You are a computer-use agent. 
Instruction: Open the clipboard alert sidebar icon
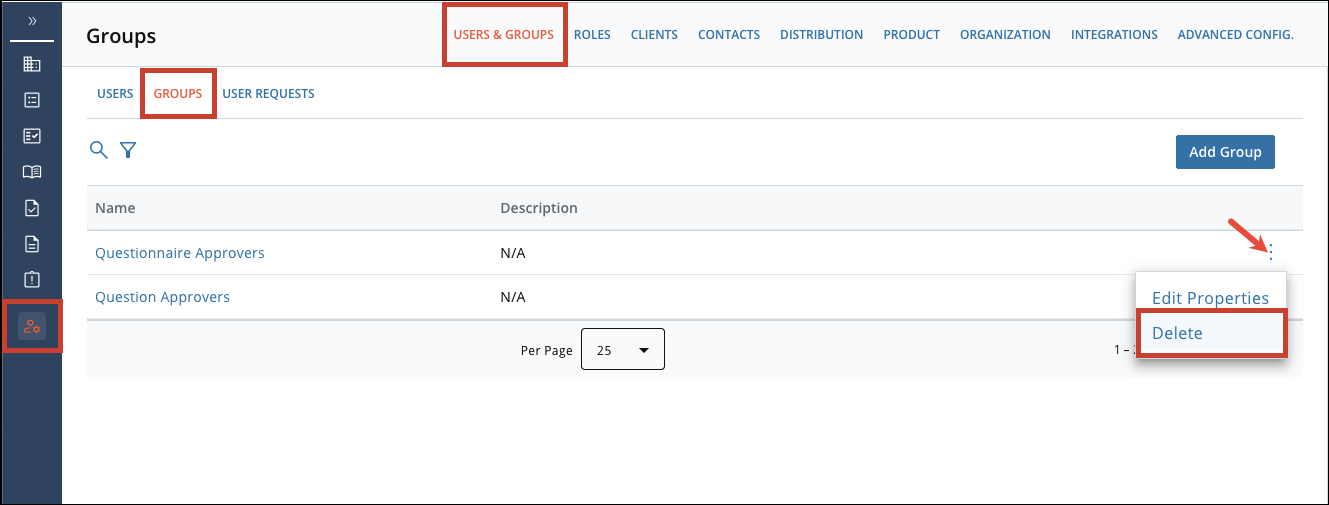pos(31,279)
